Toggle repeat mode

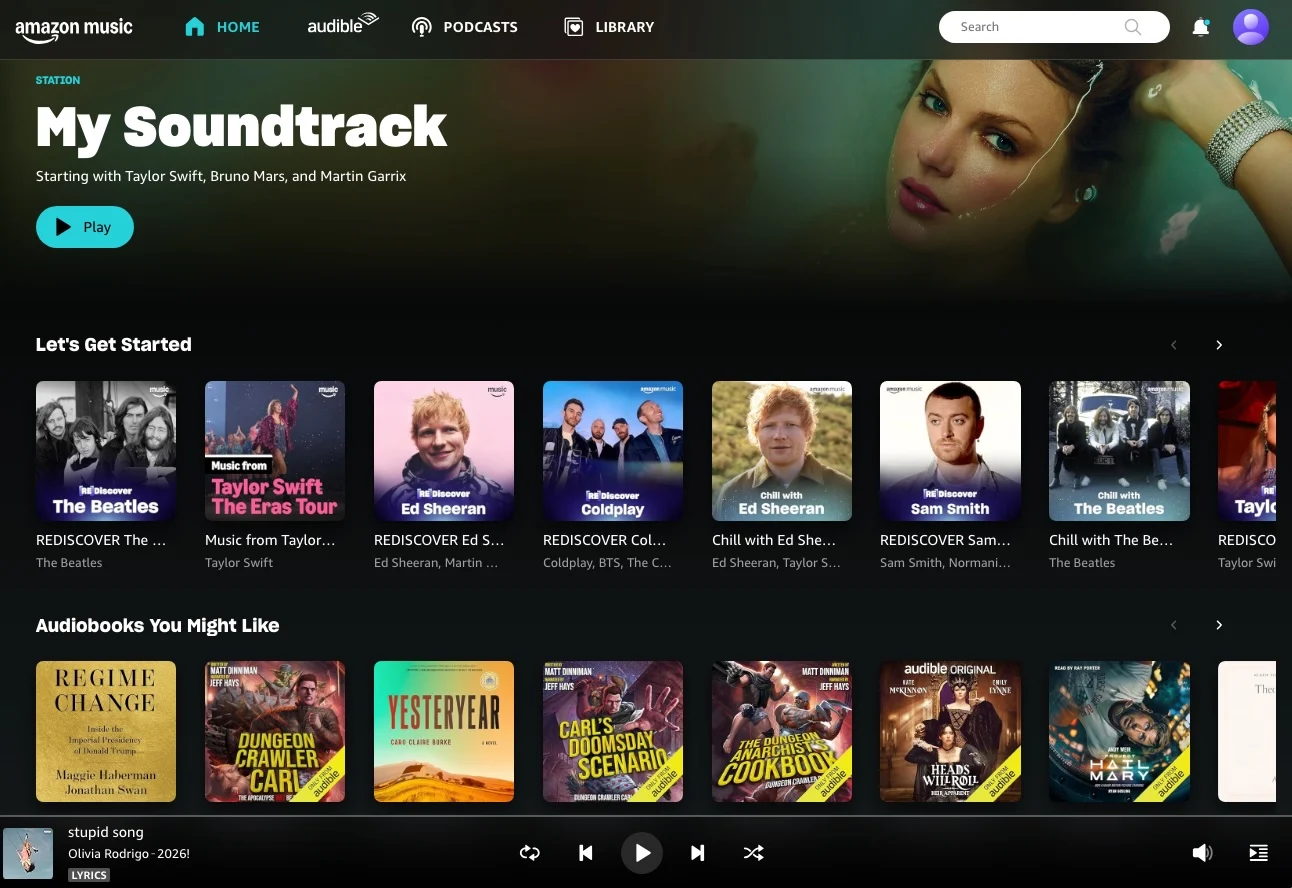point(530,853)
